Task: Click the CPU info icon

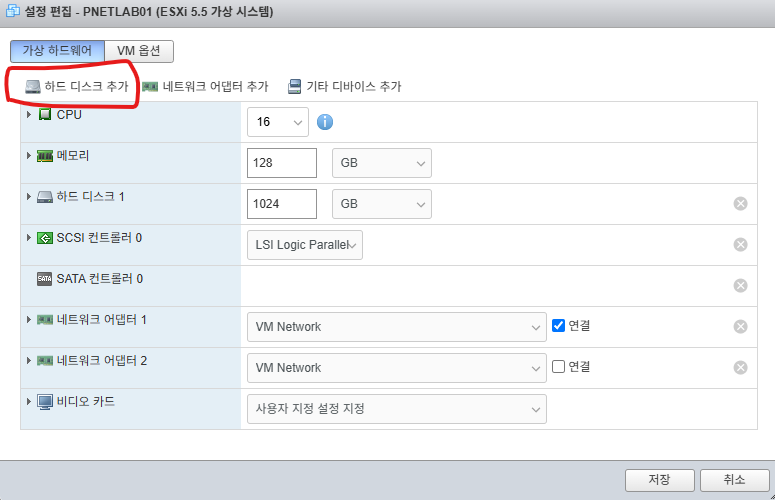Action: click(x=325, y=122)
